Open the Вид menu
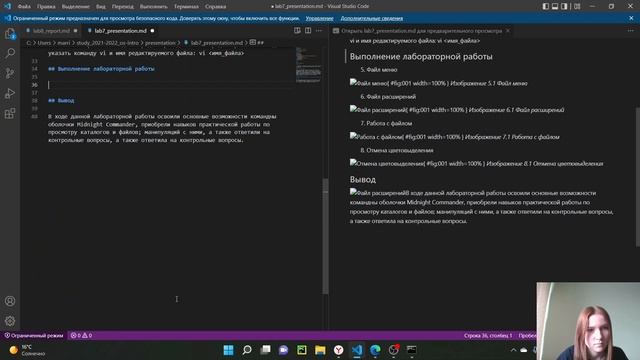The height and width of the screenshot is (360, 640). coord(100,7)
